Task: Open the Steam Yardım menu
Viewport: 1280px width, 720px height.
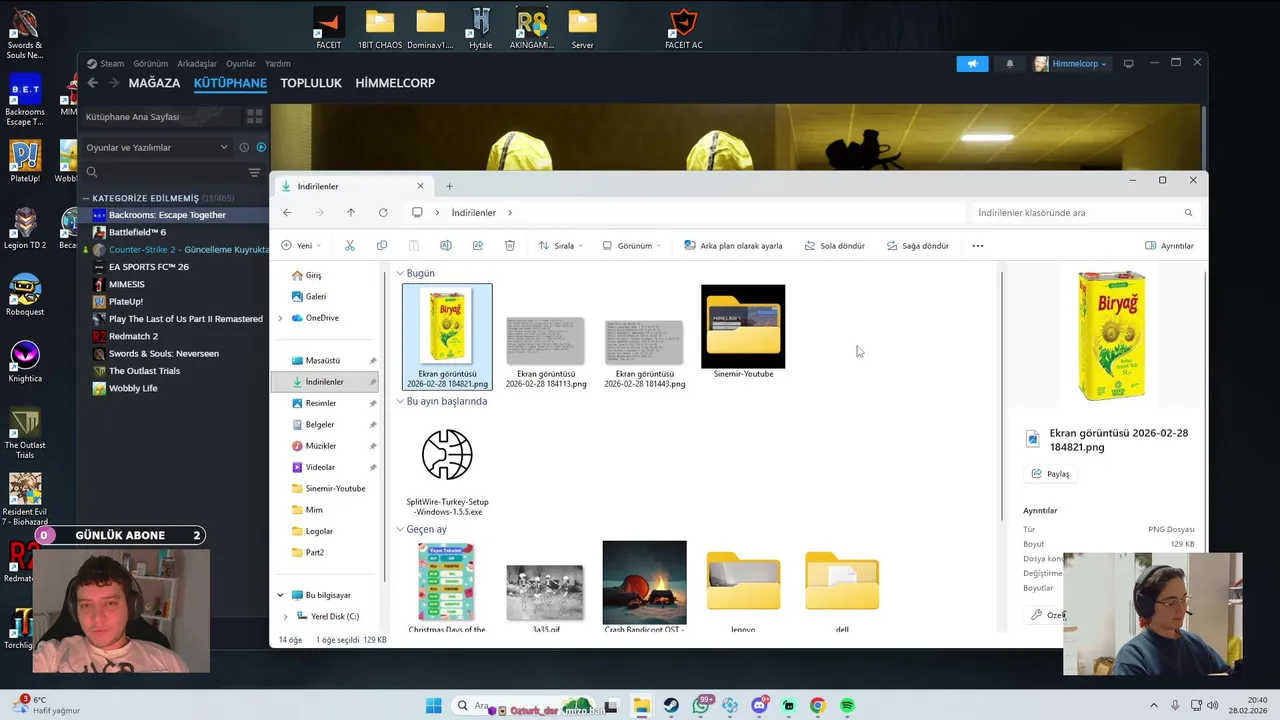Action: point(277,63)
